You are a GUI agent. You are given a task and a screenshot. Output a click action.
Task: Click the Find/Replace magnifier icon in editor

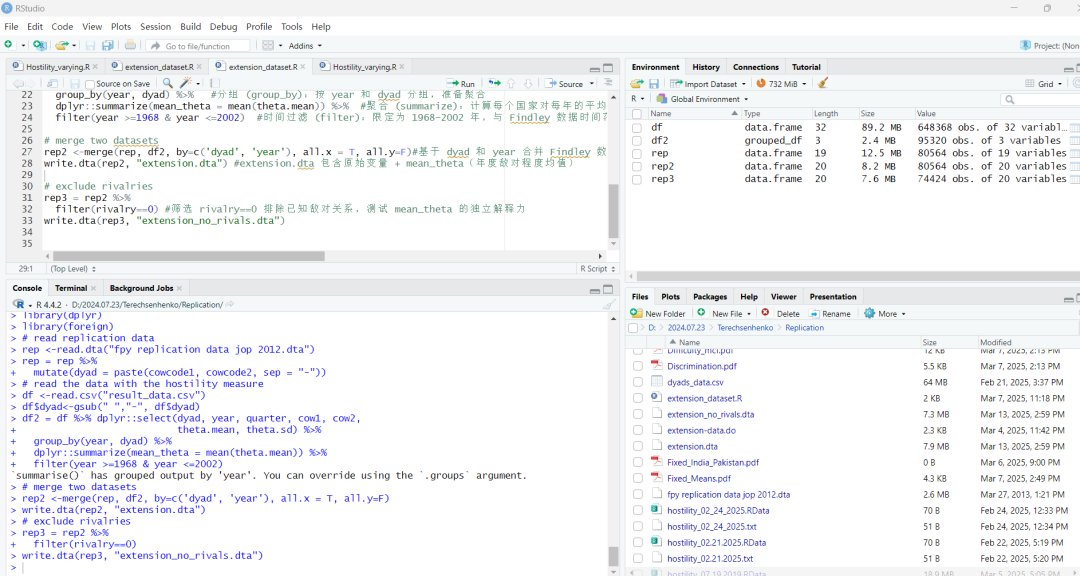(x=167, y=83)
